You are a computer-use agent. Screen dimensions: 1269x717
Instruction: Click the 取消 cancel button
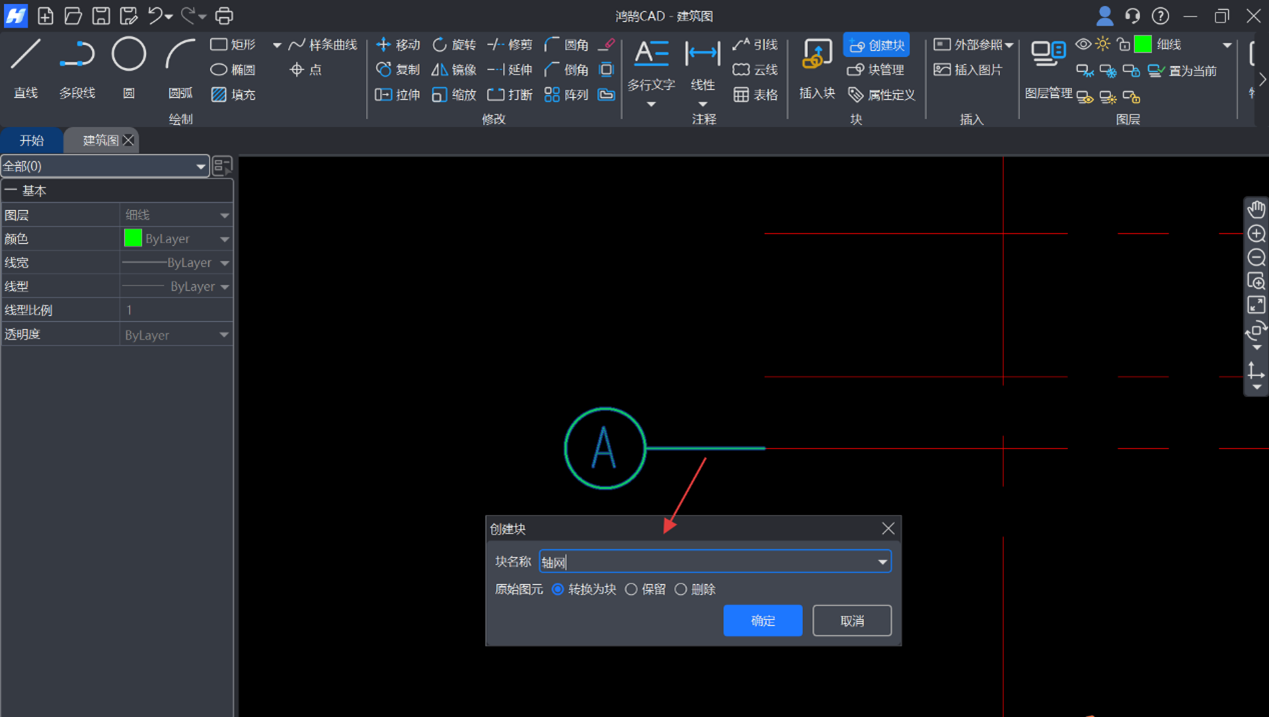tap(851, 621)
